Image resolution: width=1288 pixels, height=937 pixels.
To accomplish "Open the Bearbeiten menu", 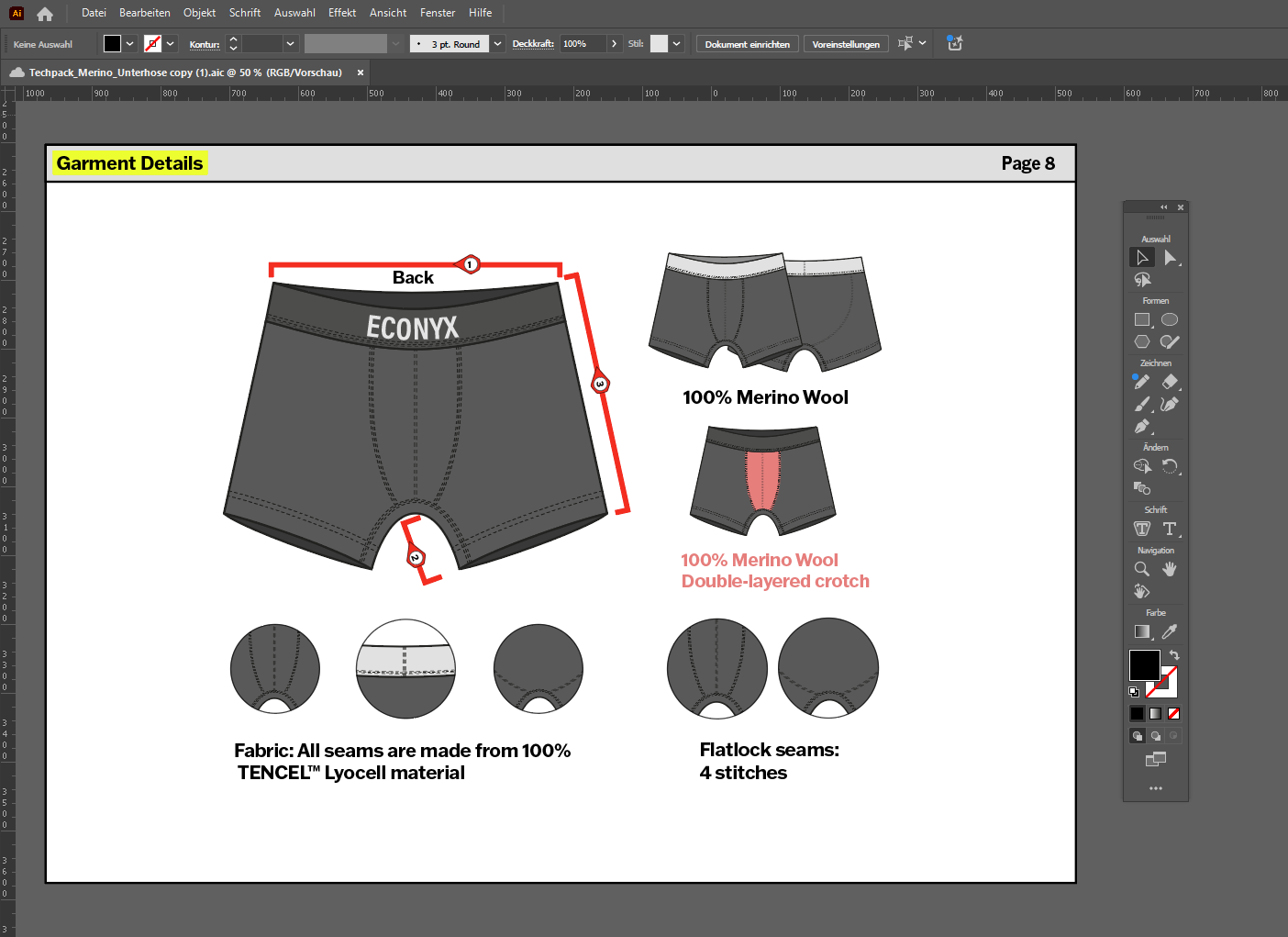I will tap(145, 13).
